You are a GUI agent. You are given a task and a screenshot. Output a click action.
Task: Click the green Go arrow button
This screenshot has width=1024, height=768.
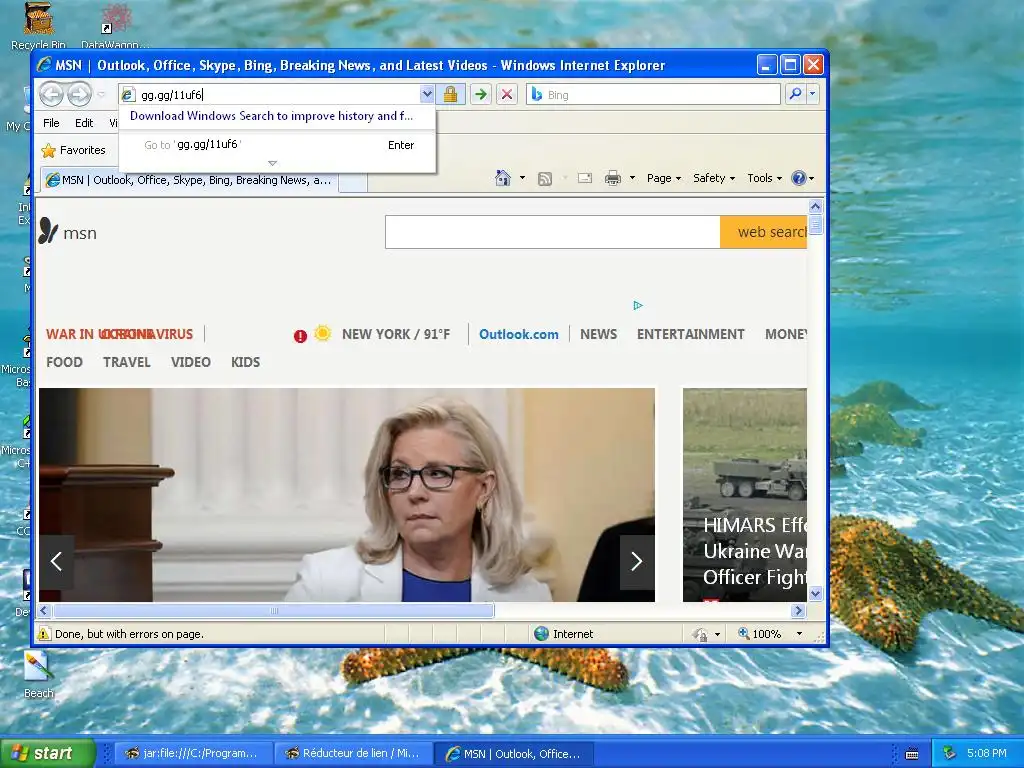[x=481, y=94]
